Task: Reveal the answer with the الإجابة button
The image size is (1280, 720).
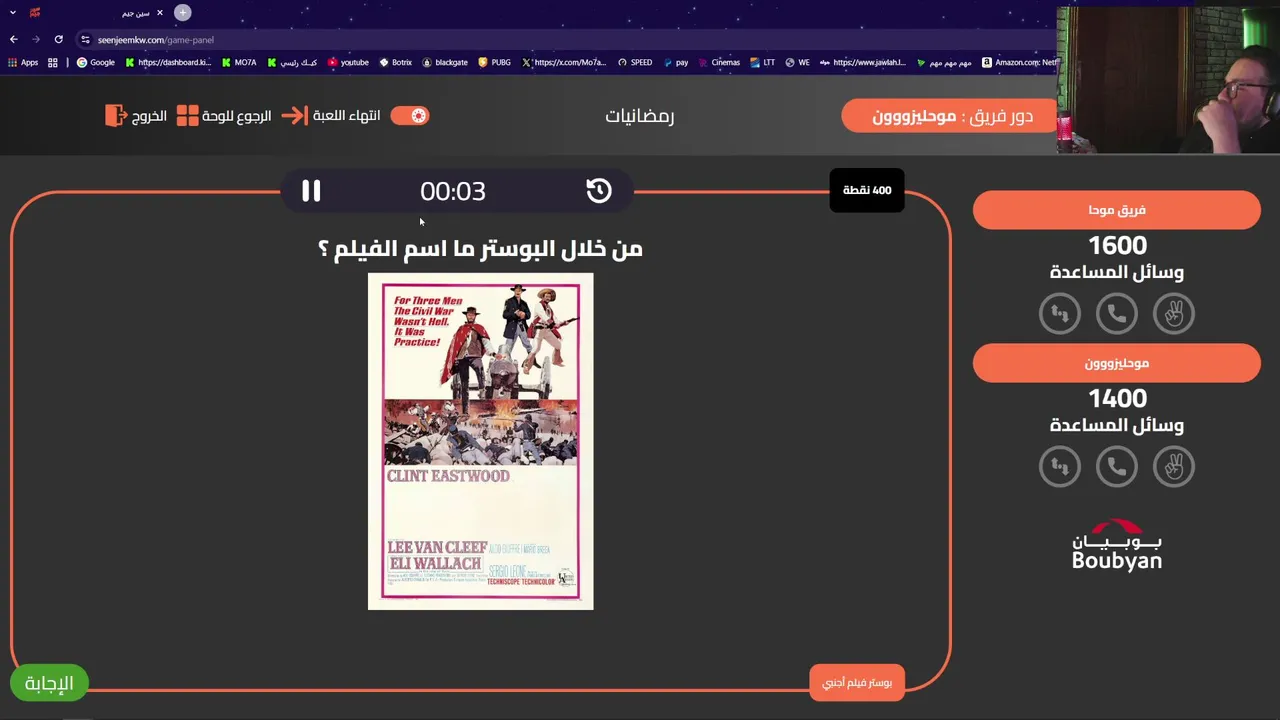Action: pyautogui.click(x=49, y=684)
